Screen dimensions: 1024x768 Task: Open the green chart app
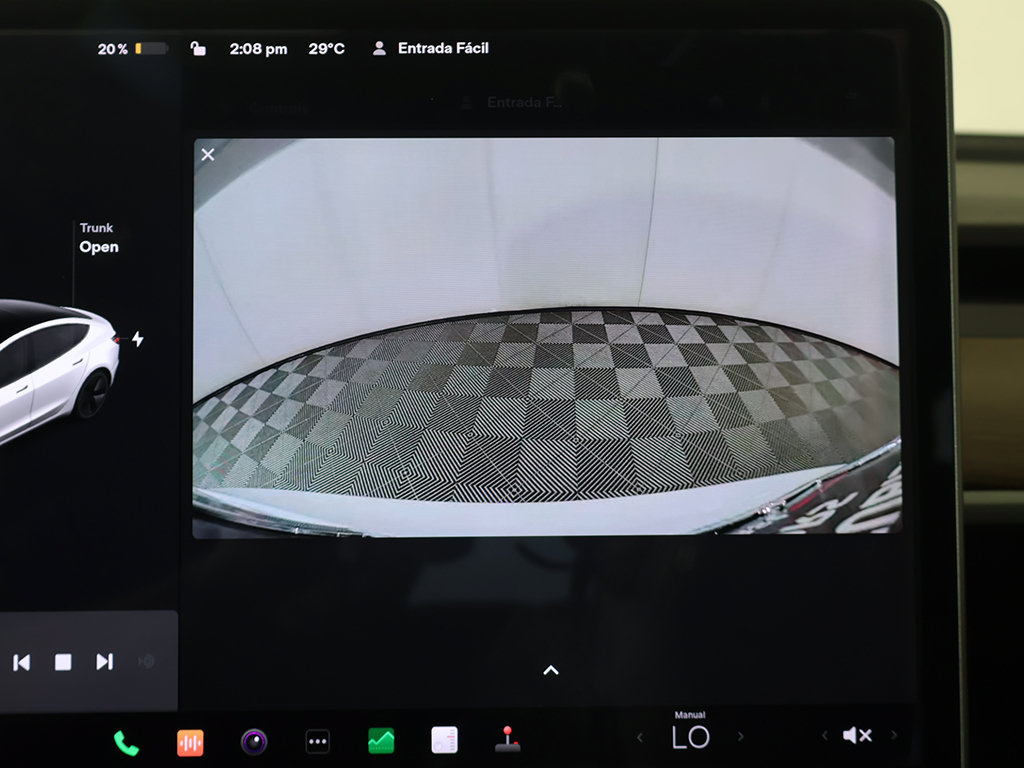[381, 741]
